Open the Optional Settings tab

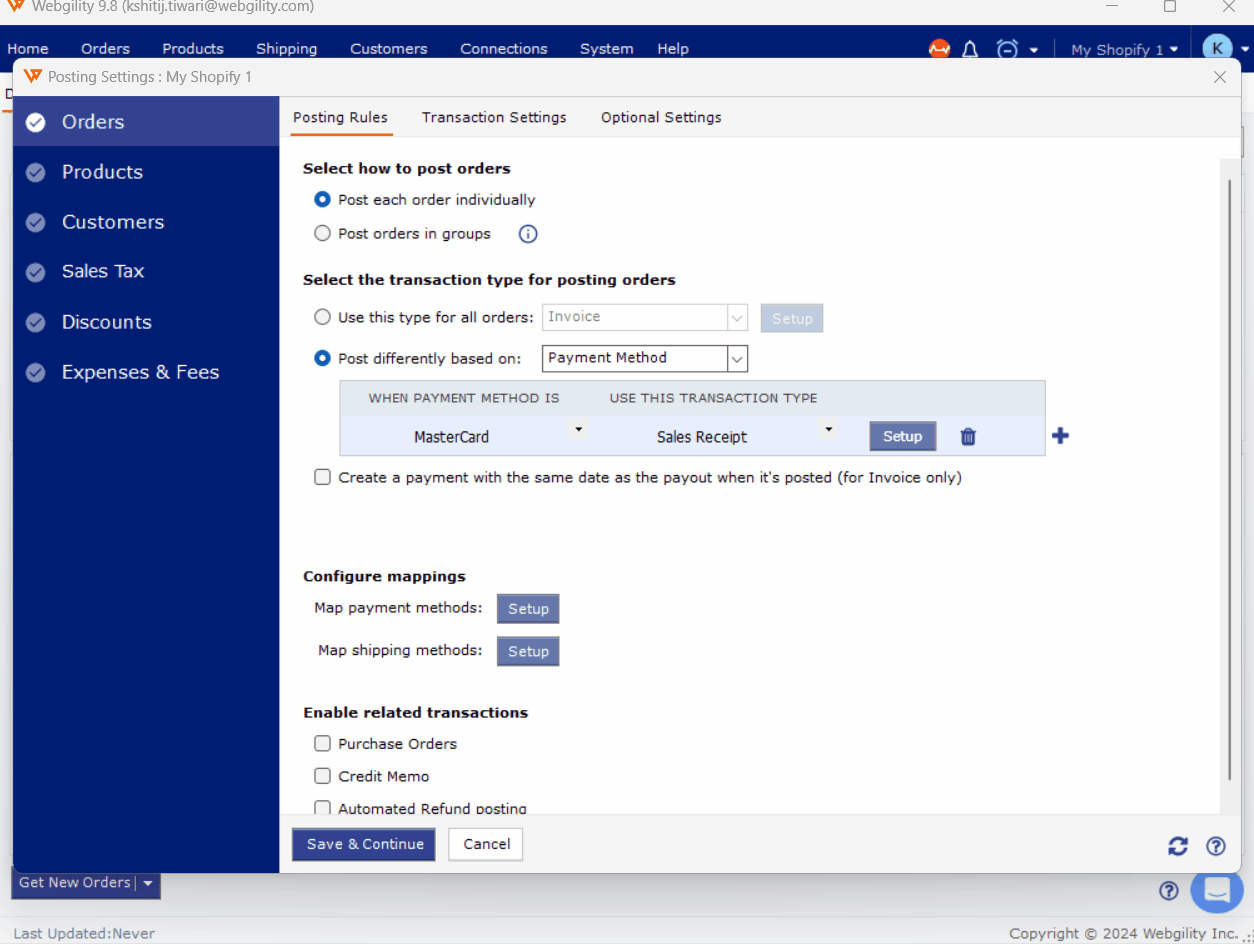click(x=661, y=117)
